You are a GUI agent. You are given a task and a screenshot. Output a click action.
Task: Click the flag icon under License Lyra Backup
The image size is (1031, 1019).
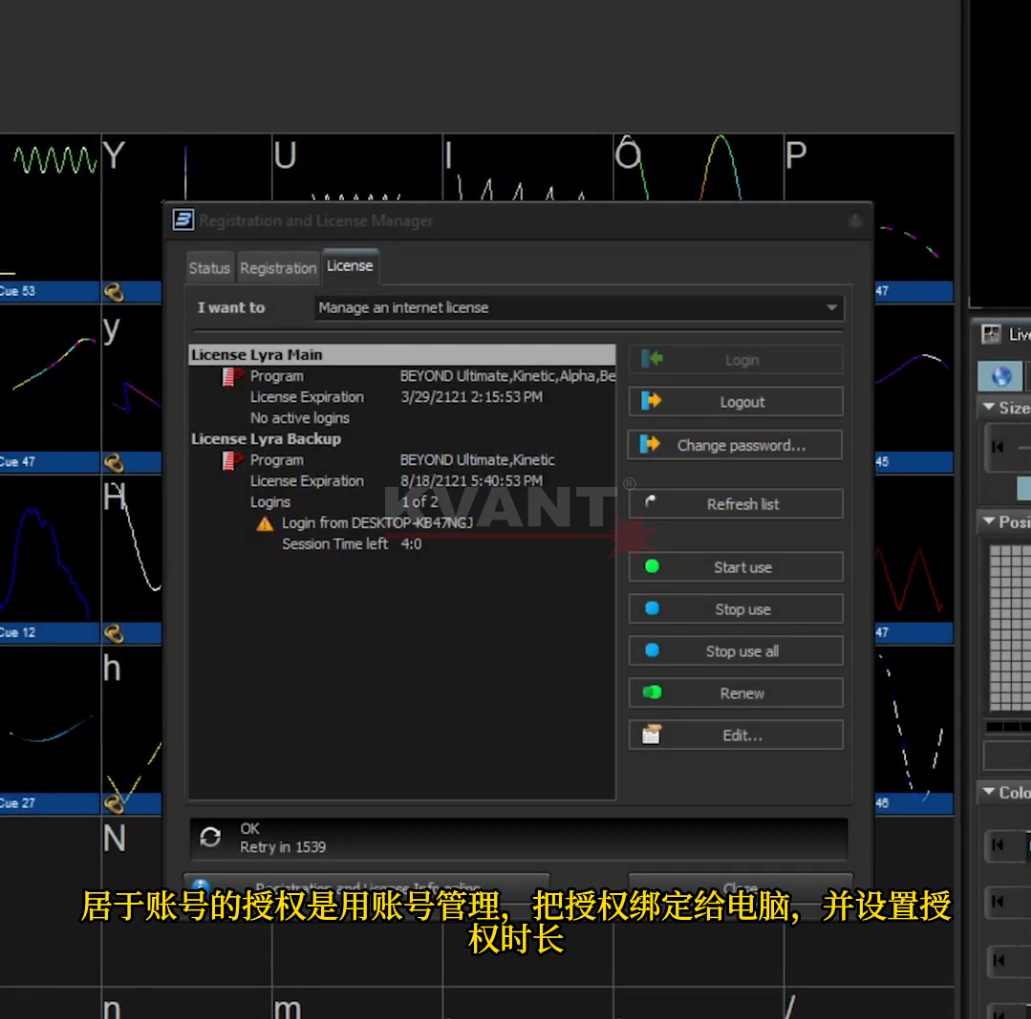(x=231, y=461)
